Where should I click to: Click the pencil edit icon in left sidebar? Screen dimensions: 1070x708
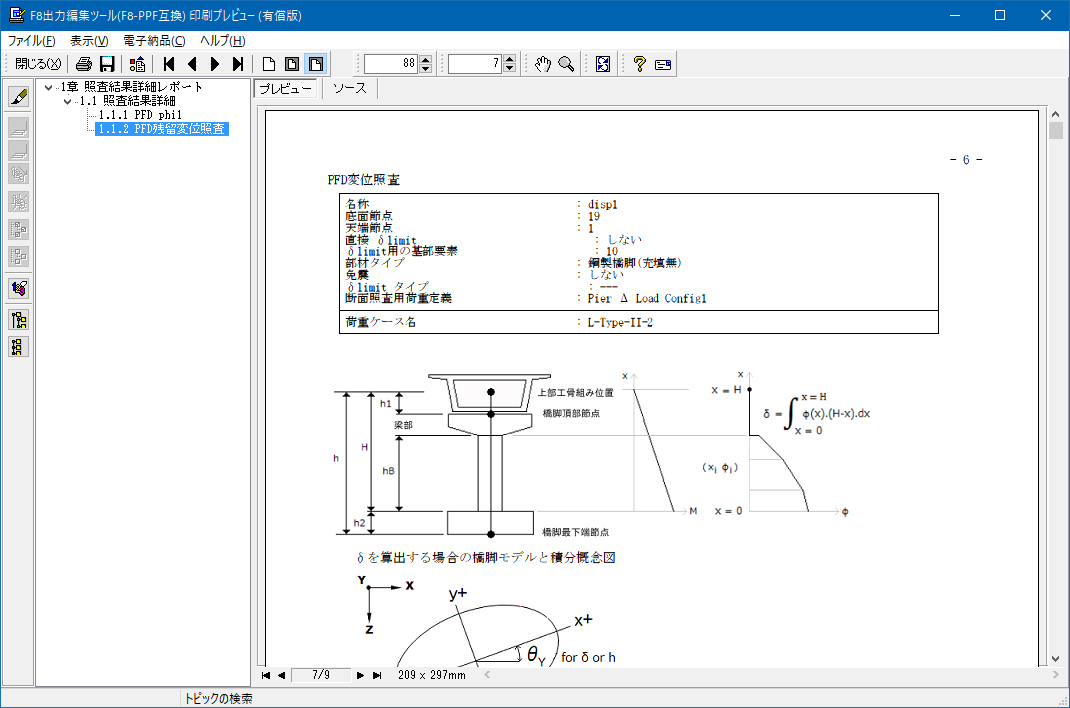(18, 97)
